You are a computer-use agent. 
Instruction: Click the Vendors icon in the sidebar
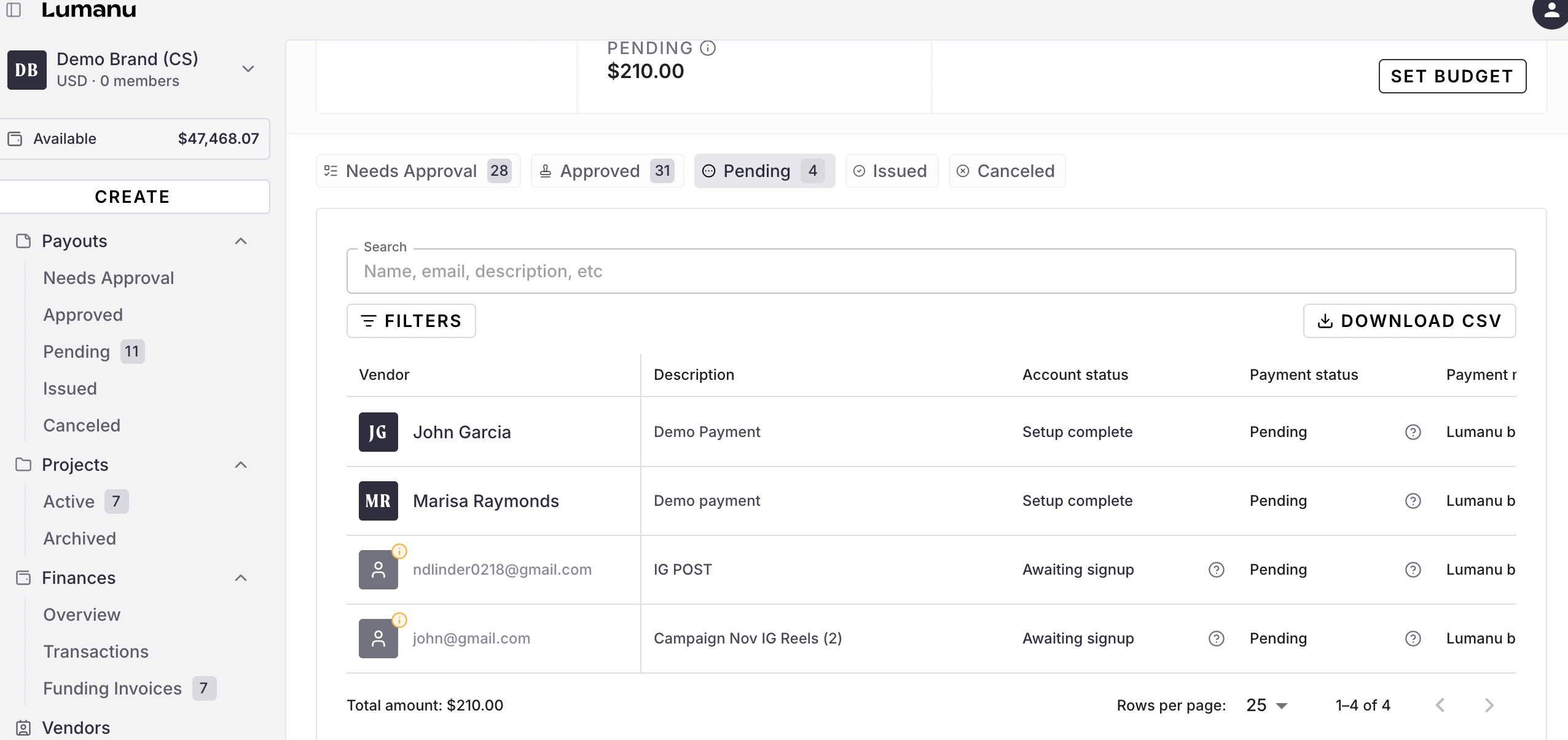click(23, 728)
